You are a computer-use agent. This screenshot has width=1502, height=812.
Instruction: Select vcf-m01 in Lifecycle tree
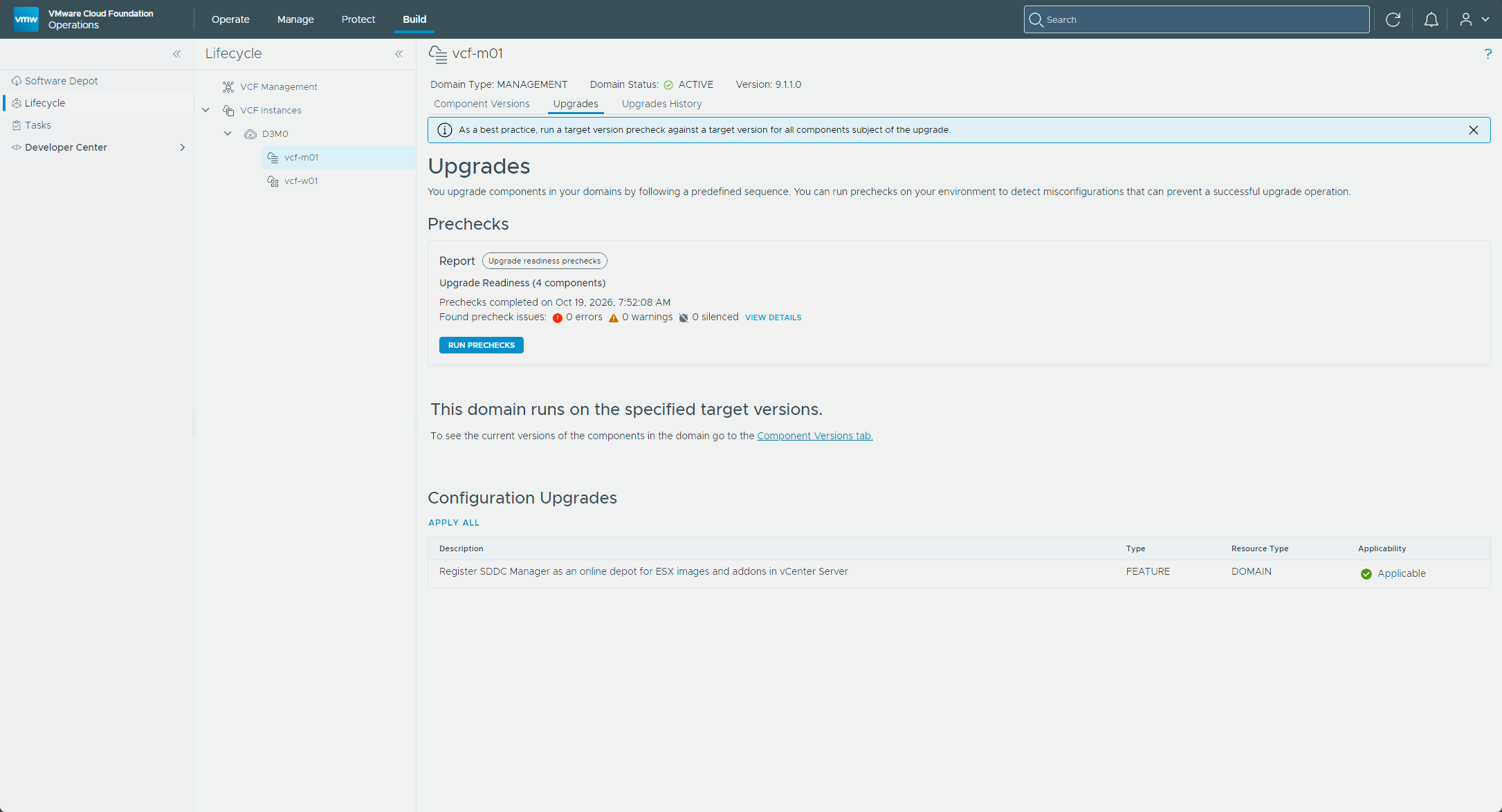point(302,158)
